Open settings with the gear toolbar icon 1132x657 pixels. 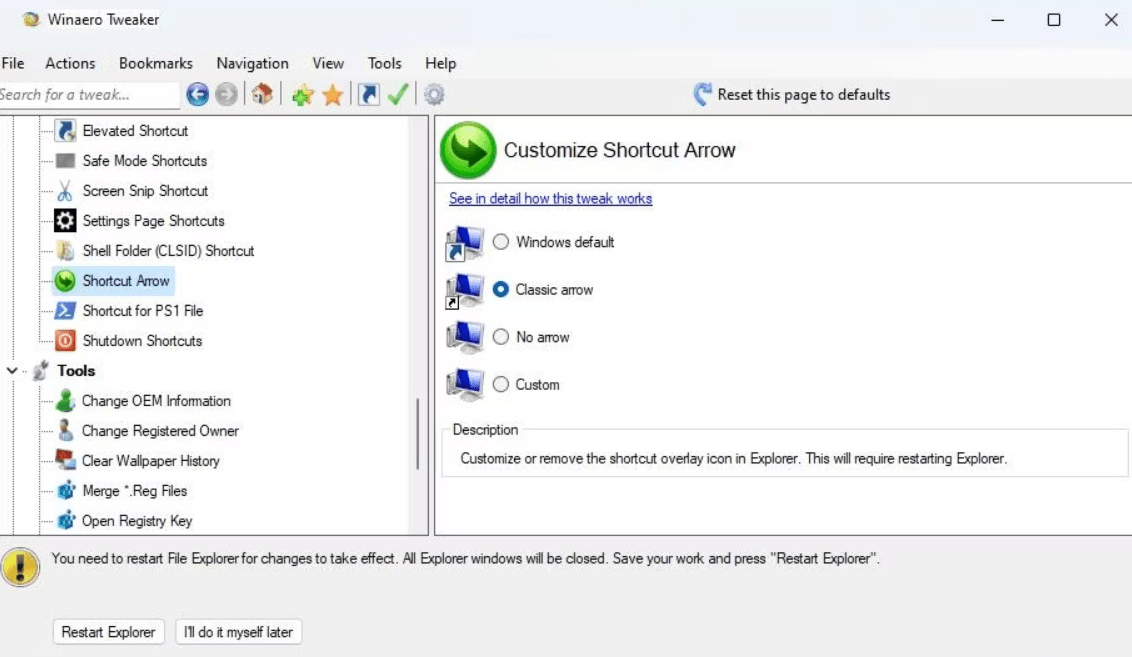(434, 95)
